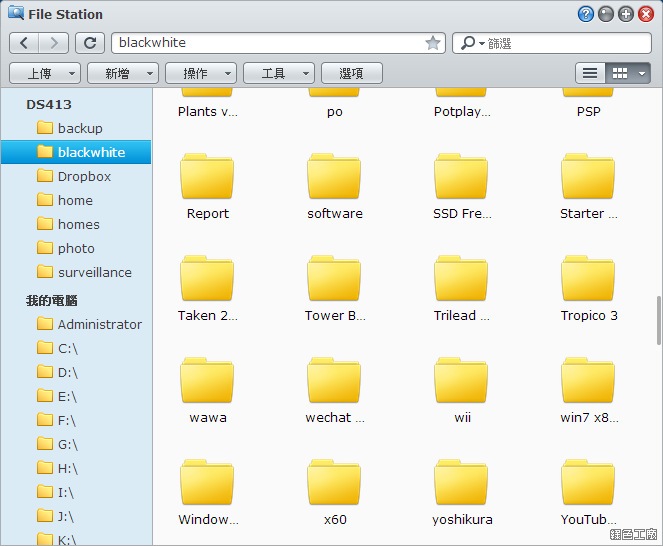
Task: Click the Potplay... folder label
Action: [x=462, y=112]
